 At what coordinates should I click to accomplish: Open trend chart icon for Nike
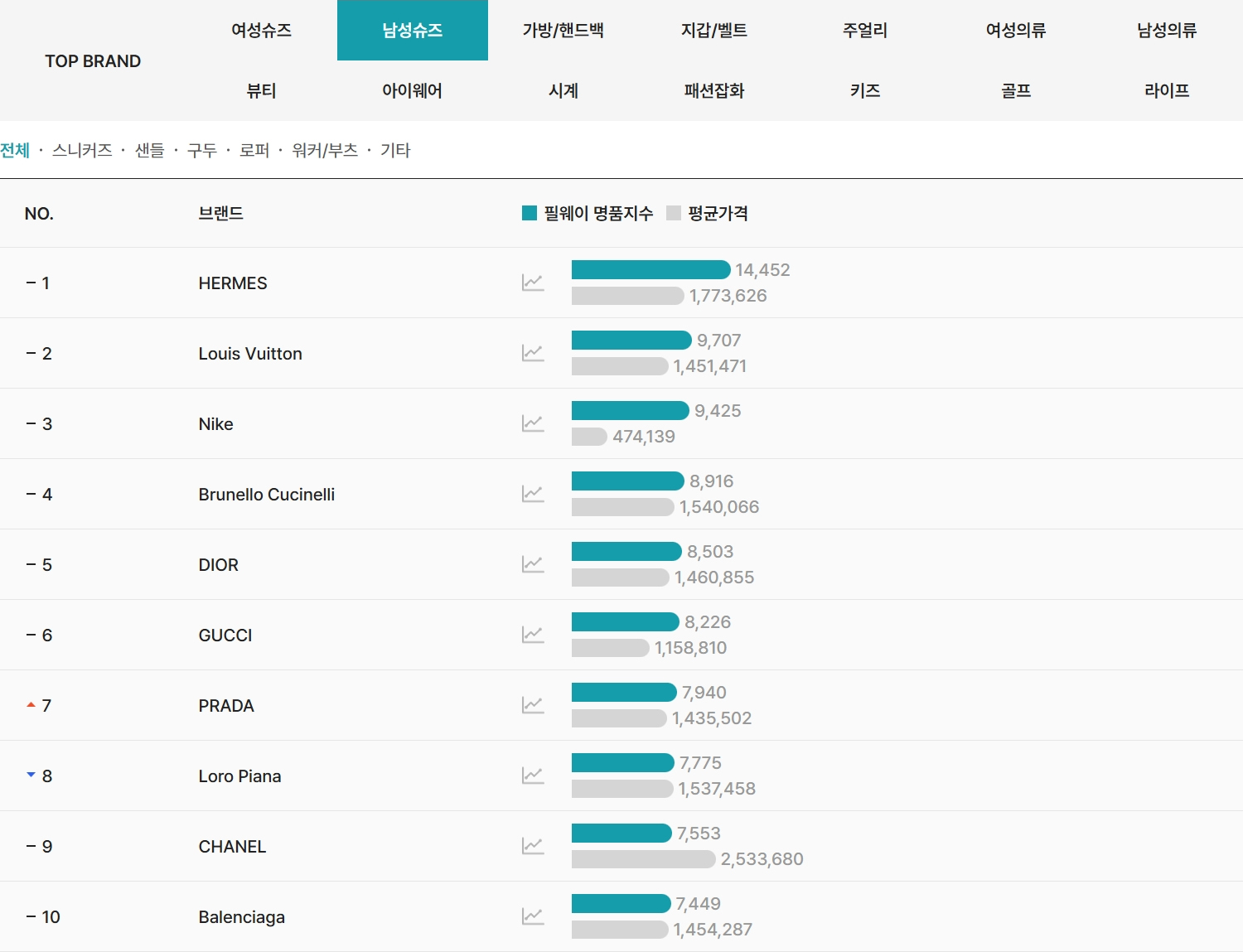pos(533,423)
